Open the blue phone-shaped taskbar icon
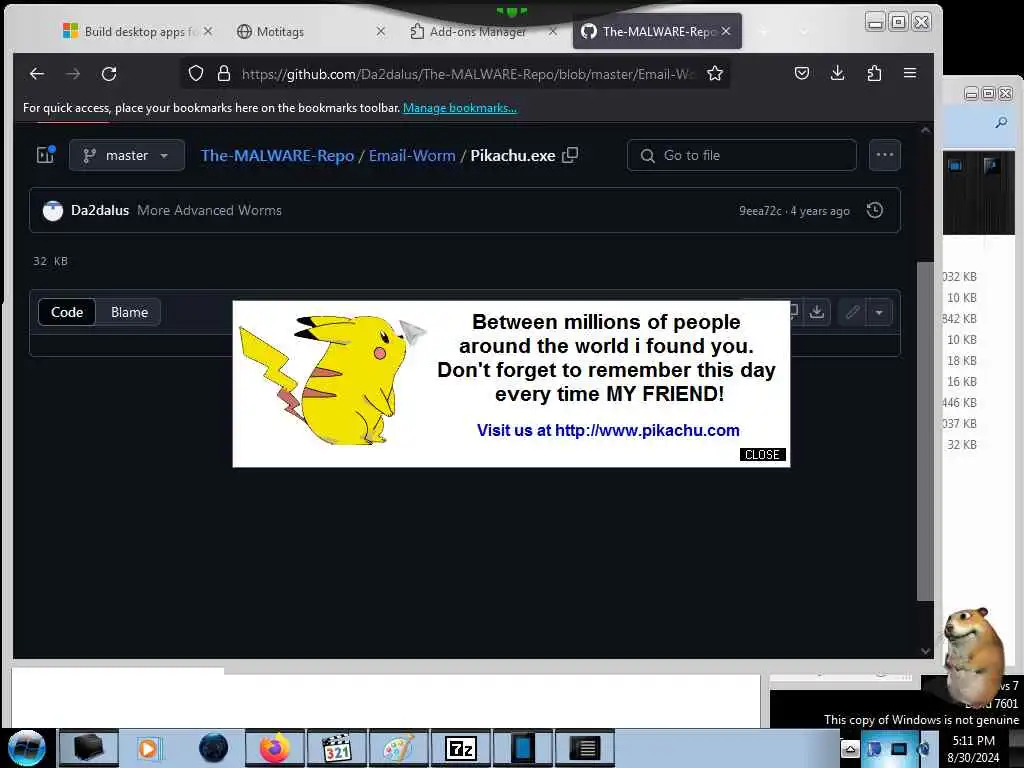The image size is (1024, 768). (x=522, y=748)
